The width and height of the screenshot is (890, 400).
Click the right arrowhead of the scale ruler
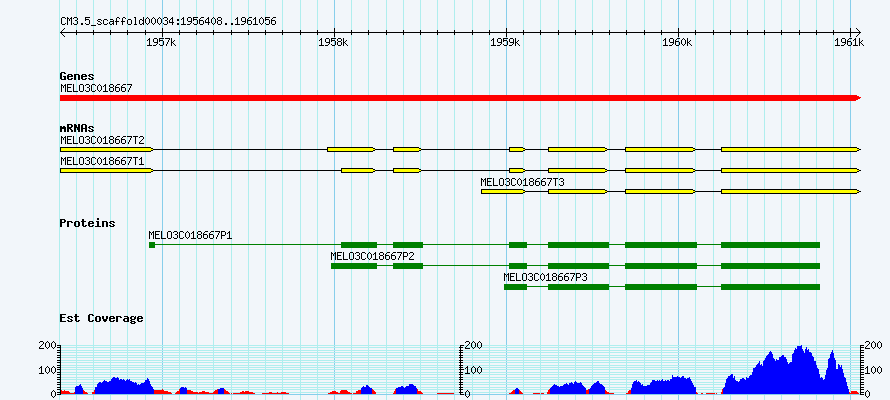point(858,32)
